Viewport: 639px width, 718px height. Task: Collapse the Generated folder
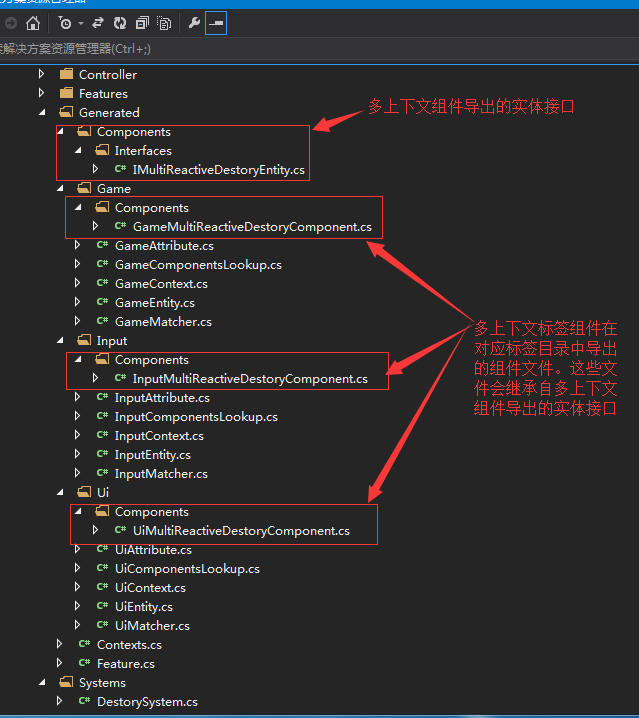pyautogui.click(x=42, y=113)
